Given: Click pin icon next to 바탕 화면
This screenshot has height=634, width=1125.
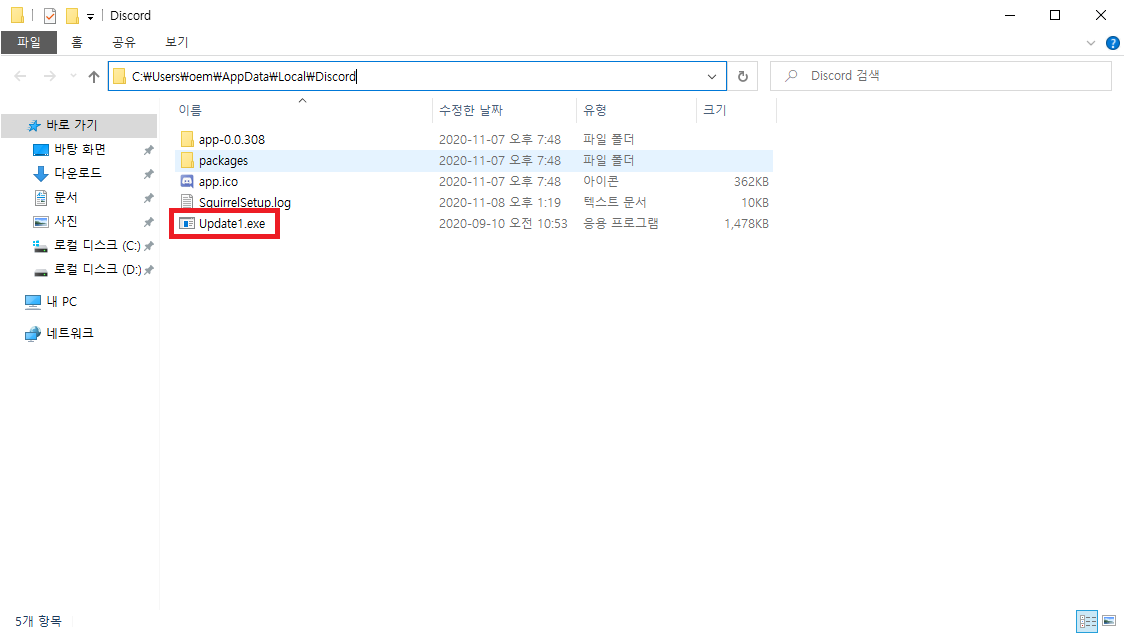Looking at the screenshot, I should pyautogui.click(x=149, y=150).
